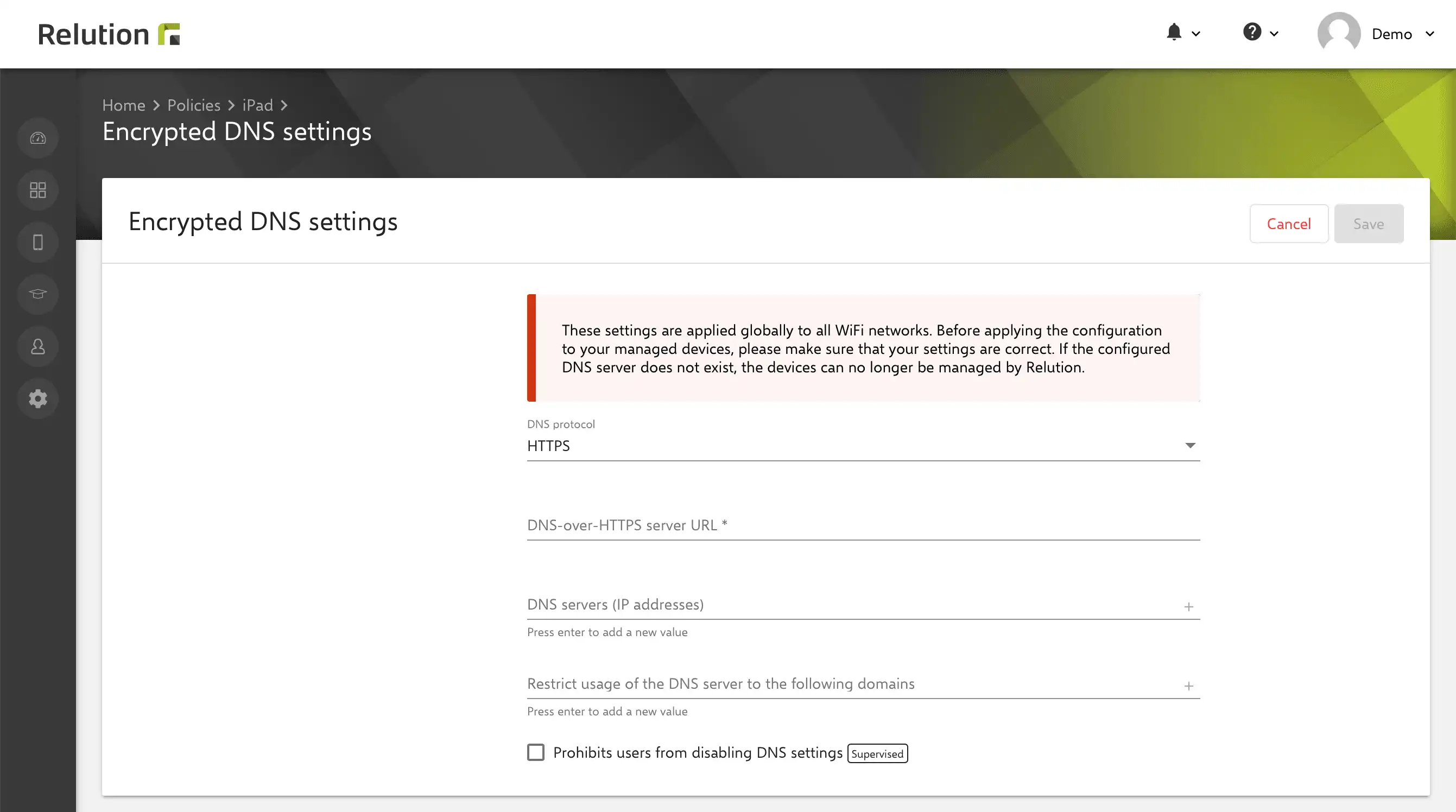
Task: Open the users icon in sidebar
Action: (x=38, y=346)
